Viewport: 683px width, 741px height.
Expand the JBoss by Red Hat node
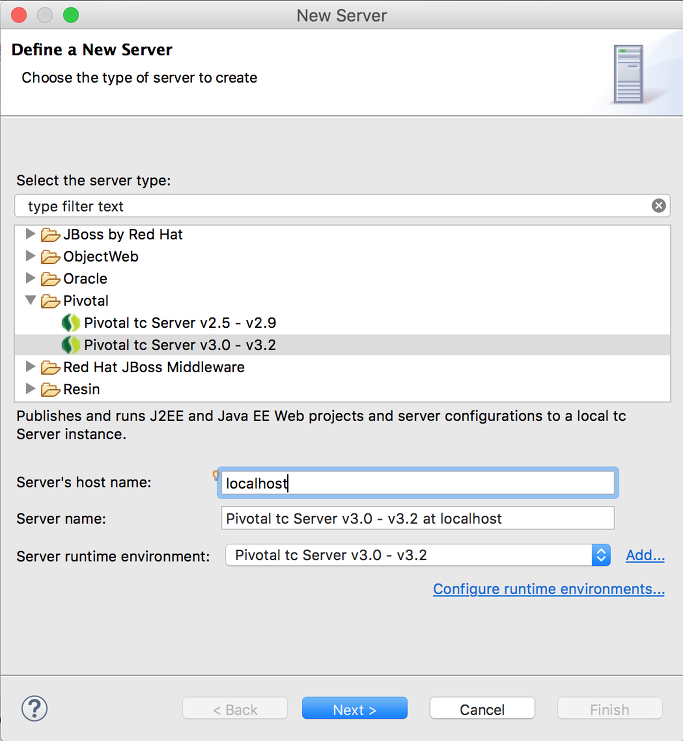click(30, 233)
